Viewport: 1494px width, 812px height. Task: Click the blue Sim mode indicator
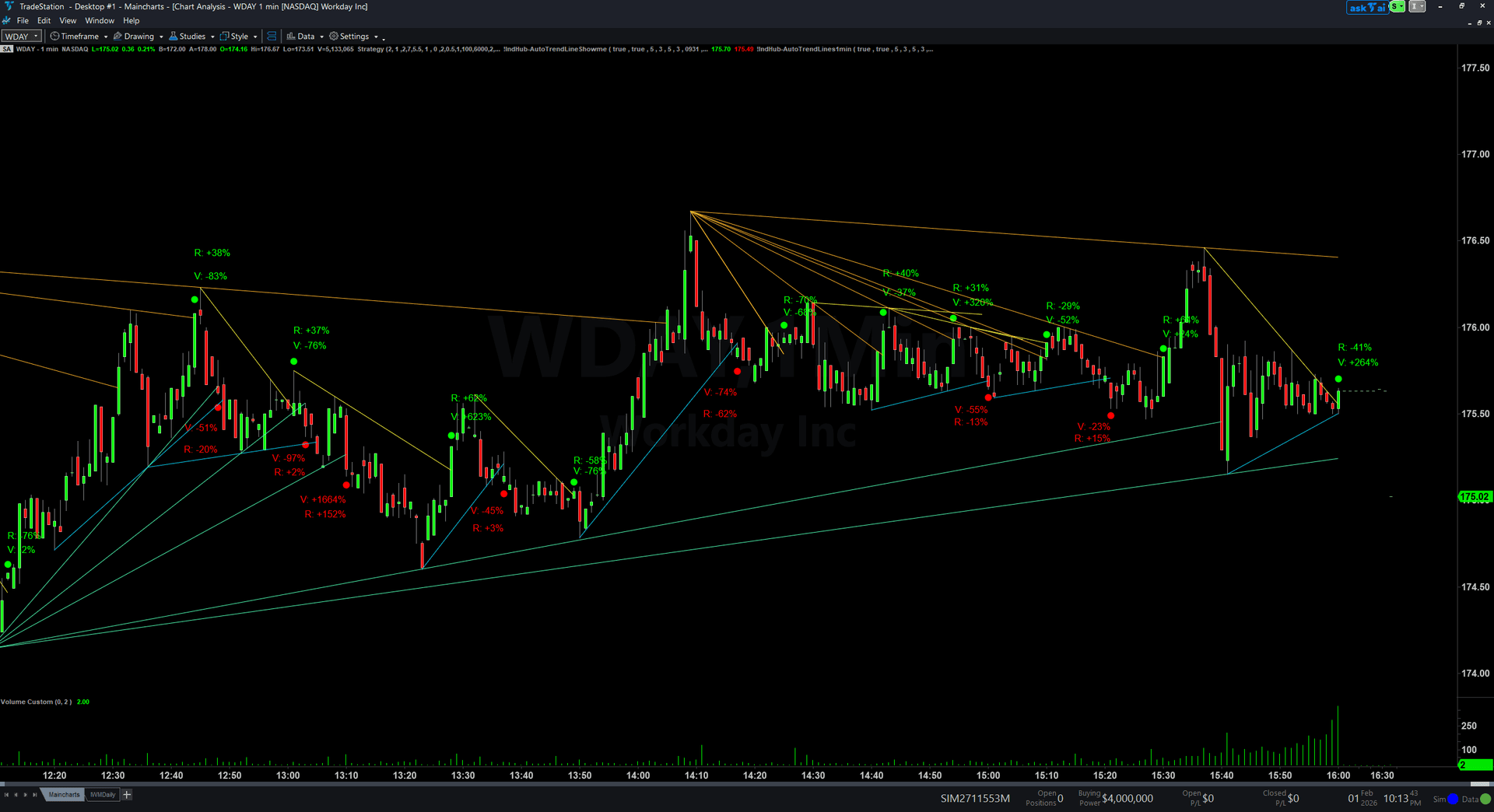pyautogui.click(x=1453, y=799)
